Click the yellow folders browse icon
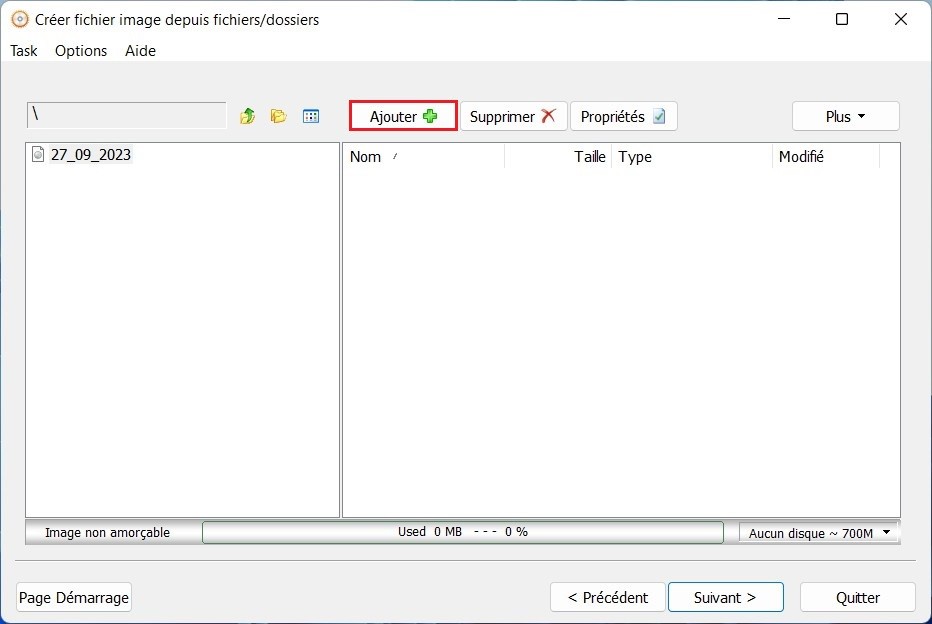Viewport: 932px width, 624px height. pyautogui.click(x=277, y=116)
